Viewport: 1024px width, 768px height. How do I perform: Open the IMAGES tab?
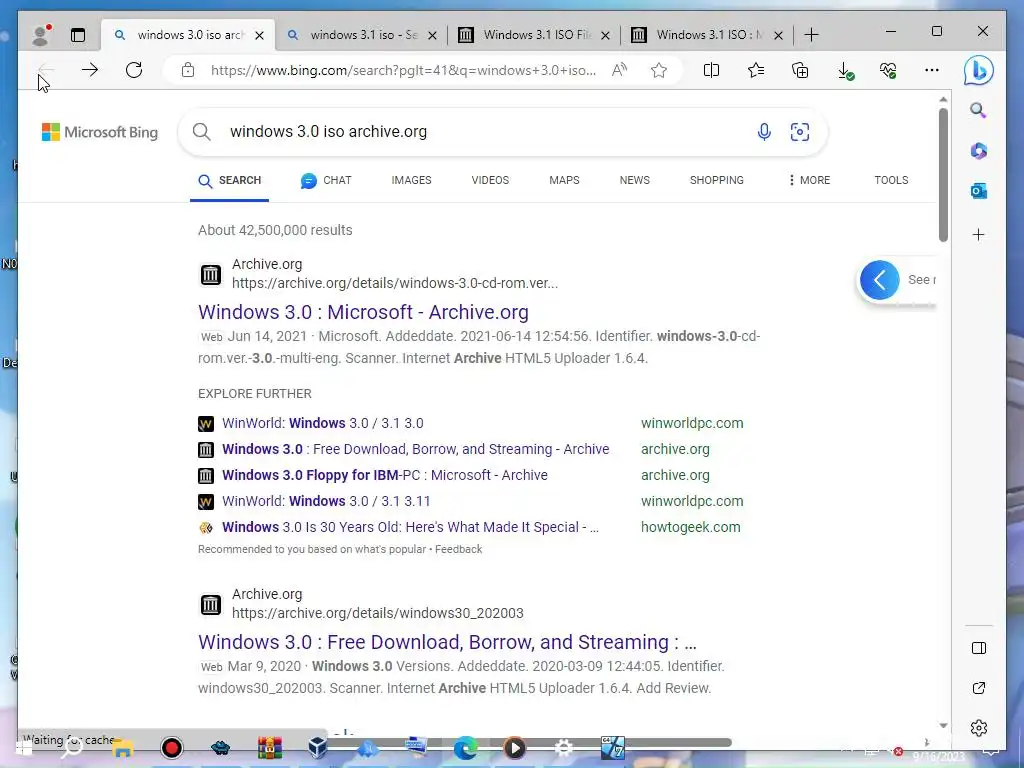click(411, 180)
